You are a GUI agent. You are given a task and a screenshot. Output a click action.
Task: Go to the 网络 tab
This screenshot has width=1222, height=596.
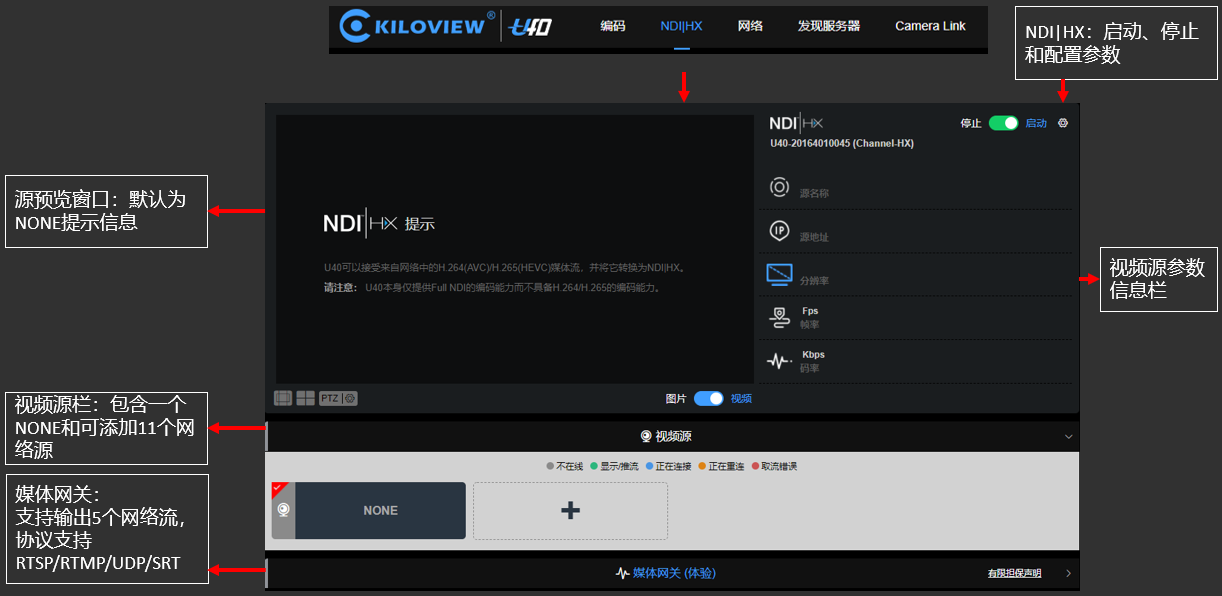pos(750,26)
